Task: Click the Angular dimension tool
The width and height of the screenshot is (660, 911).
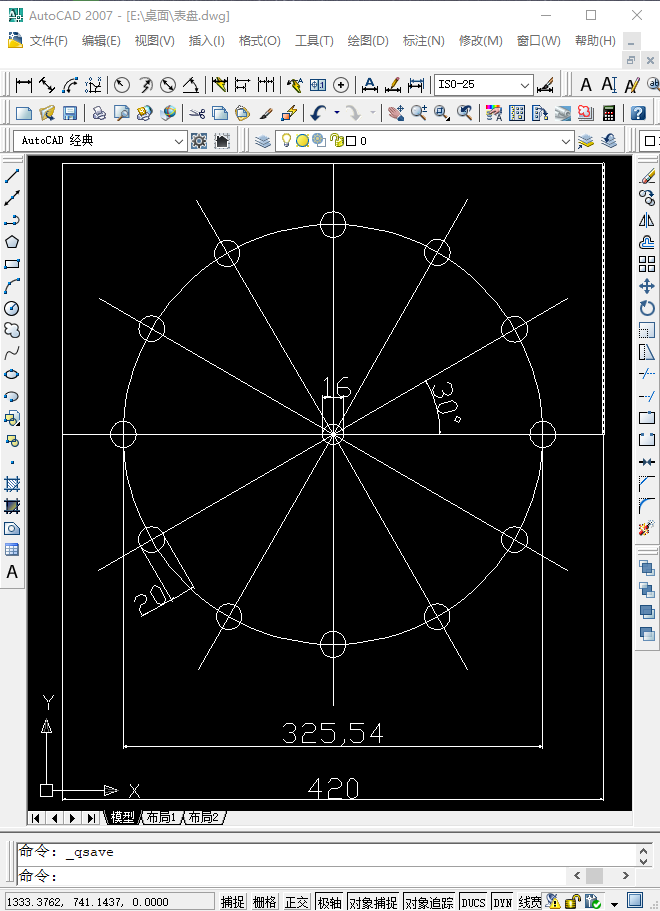Action: point(191,85)
